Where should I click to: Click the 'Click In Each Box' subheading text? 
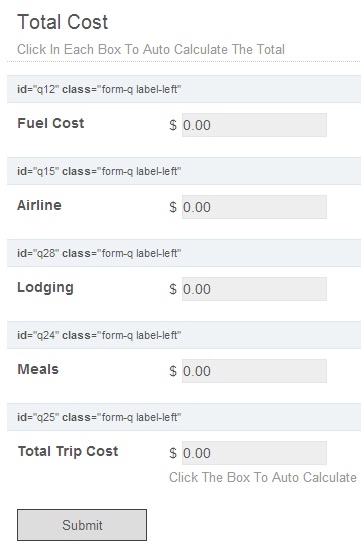point(151,49)
